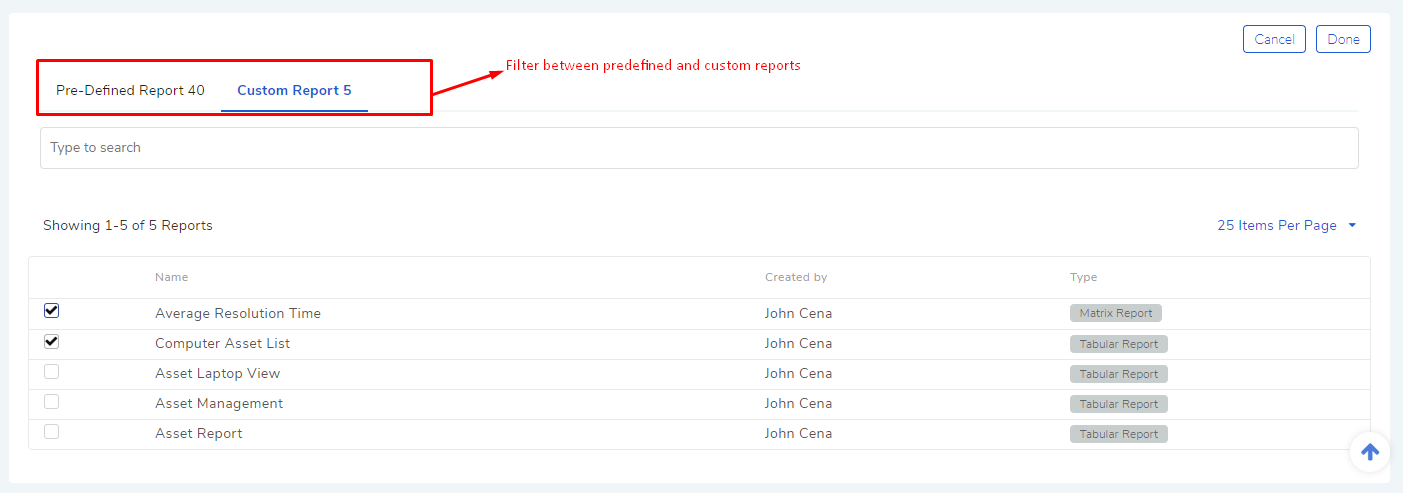The width and height of the screenshot is (1403, 493).
Task: Tick the Asset Management checkbox
Action: (x=52, y=401)
